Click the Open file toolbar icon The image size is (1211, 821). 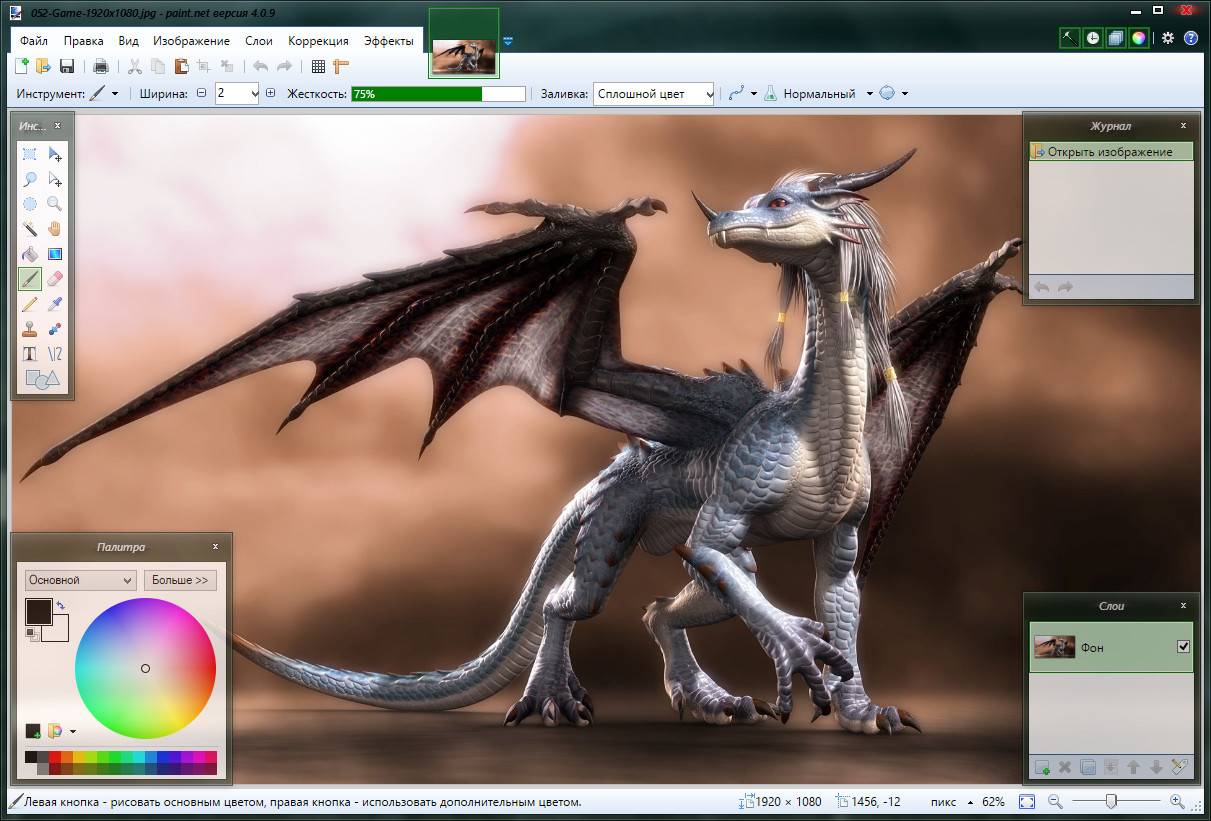pyautogui.click(x=43, y=66)
